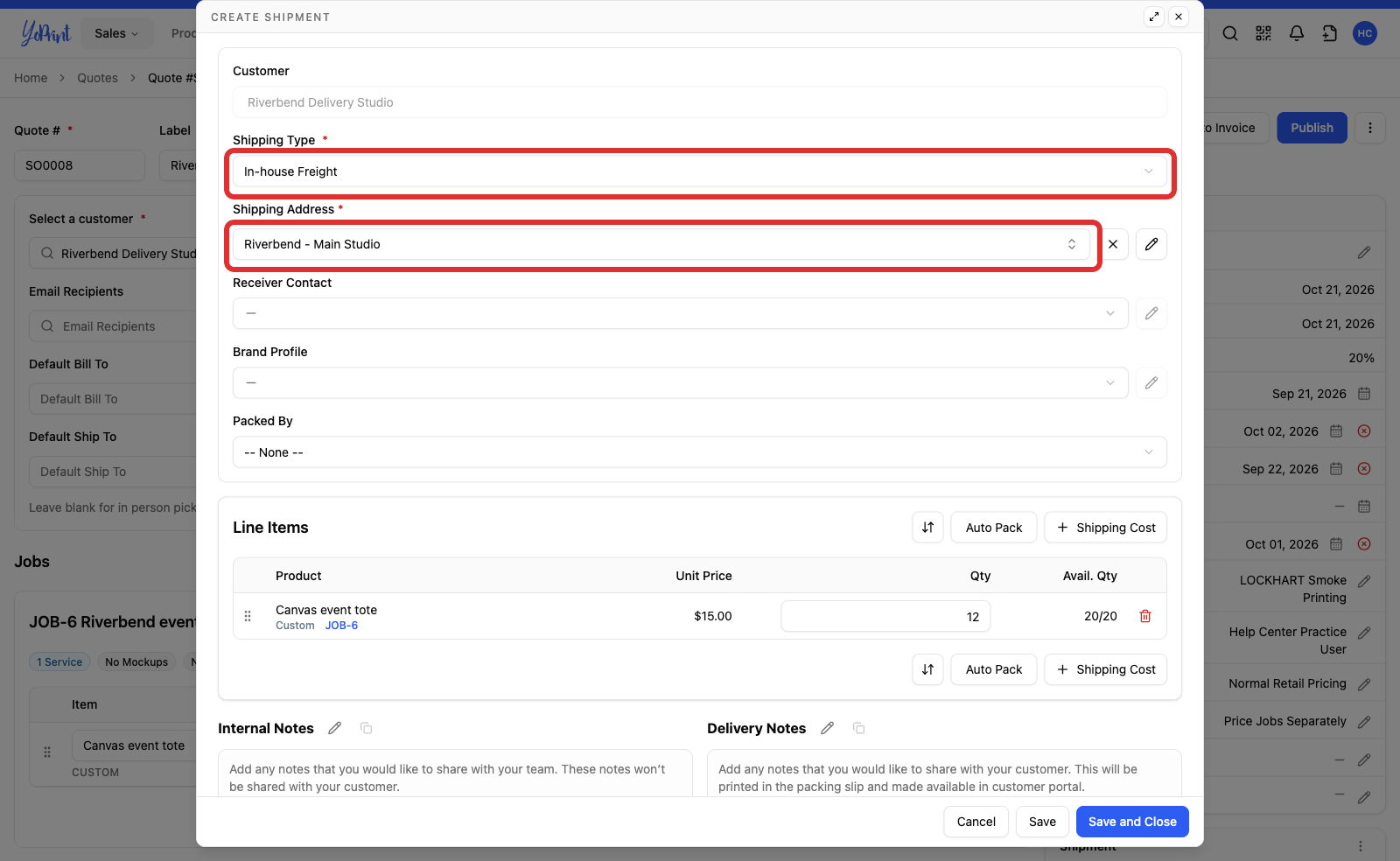Click the 1 Service tag
The image size is (1400, 861).
[x=59, y=662]
